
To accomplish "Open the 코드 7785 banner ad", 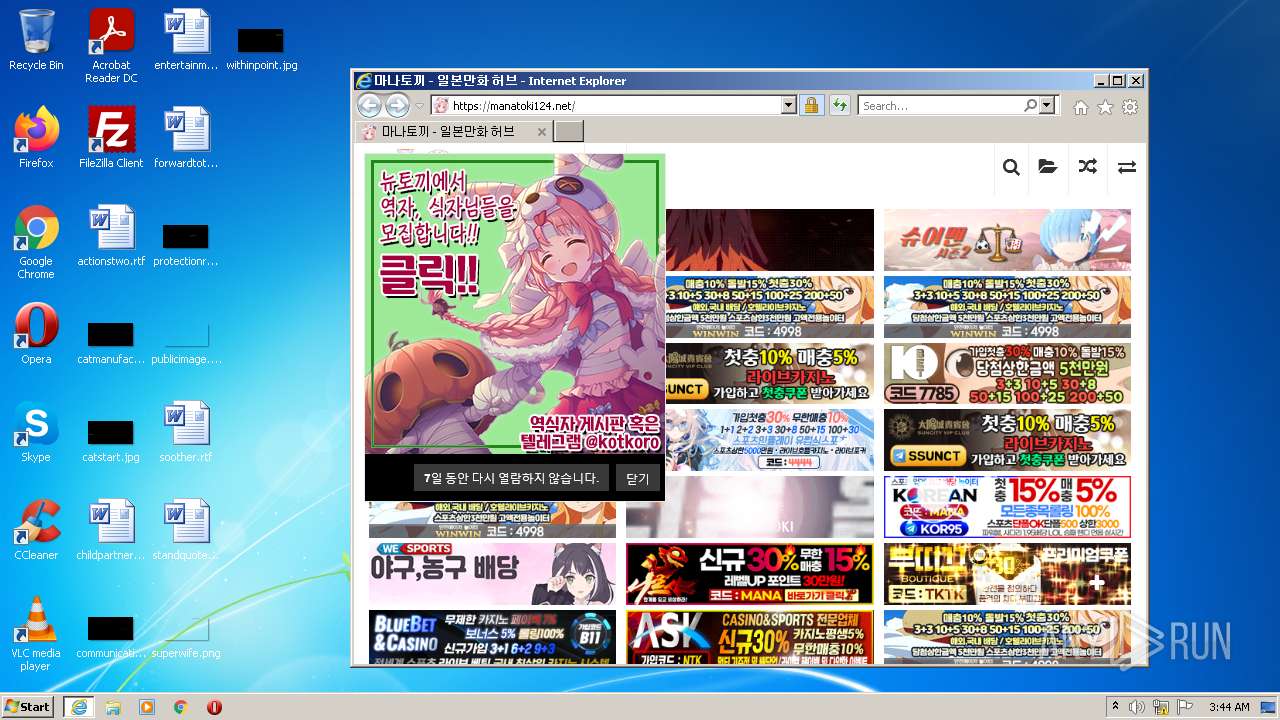I will pyautogui.click(x=1007, y=373).
